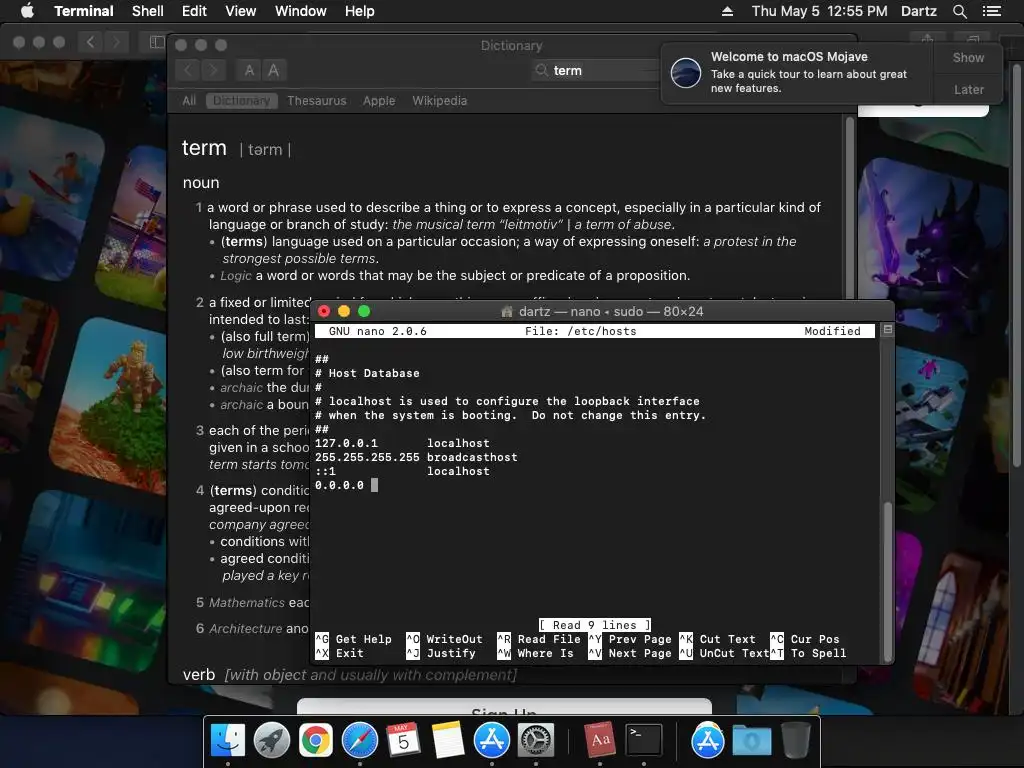Viewport: 1024px width, 768px height.
Task: Open the Apple menu
Action: click(x=27, y=11)
